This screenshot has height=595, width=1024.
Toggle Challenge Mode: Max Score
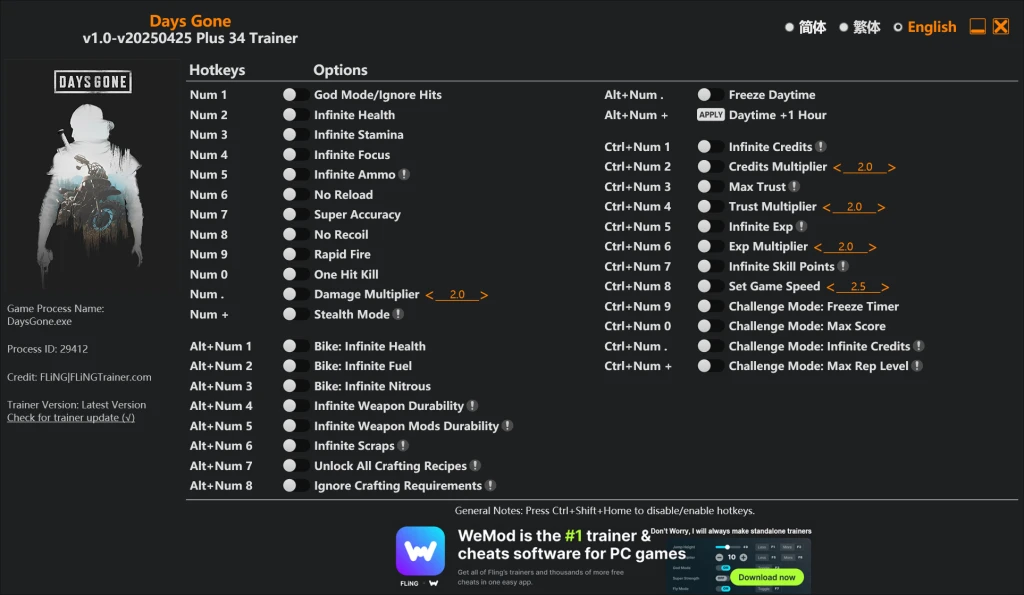pyautogui.click(x=710, y=326)
